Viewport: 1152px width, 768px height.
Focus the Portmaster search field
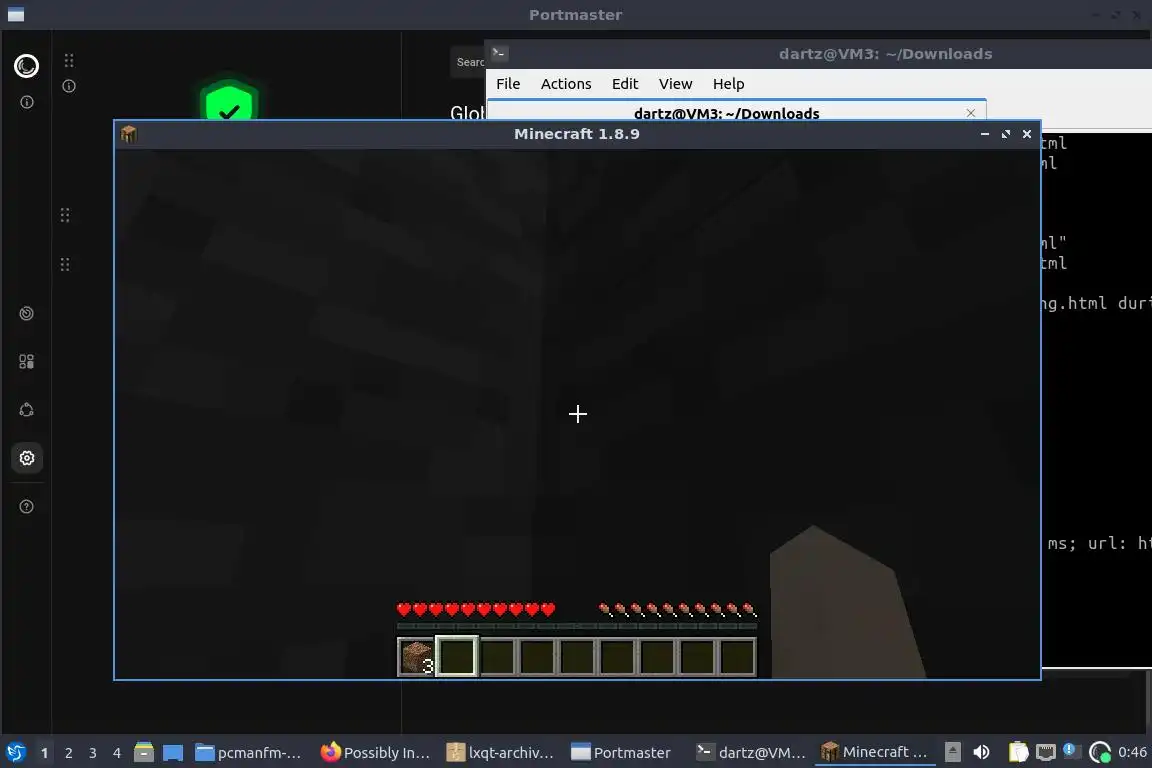tap(468, 62)
